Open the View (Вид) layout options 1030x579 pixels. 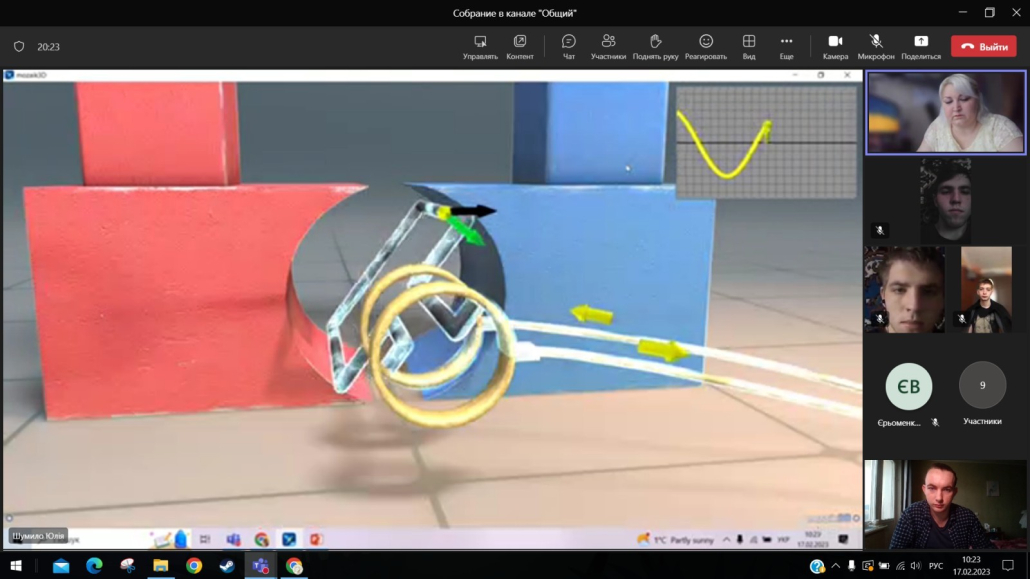(x=748, y=46)
